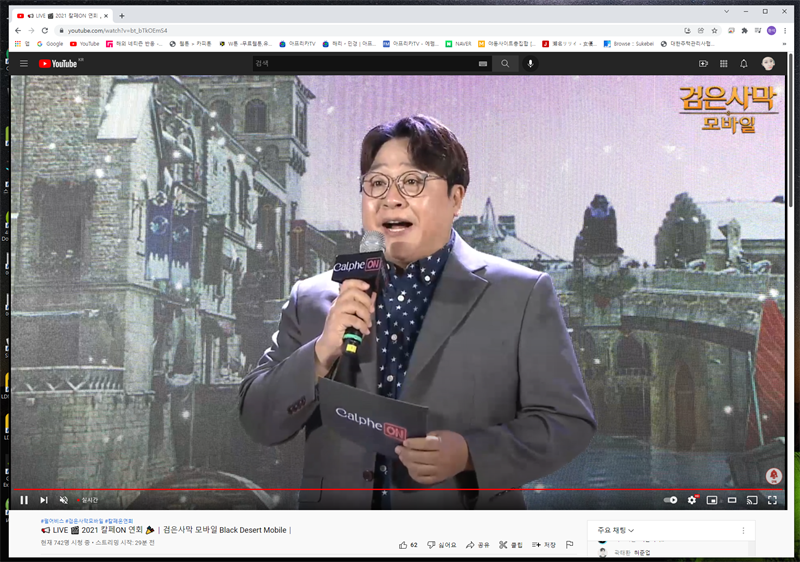Viewport: 800px width, 562px height.
Task: Open the Google bookmark
Action: click(50, 44)
